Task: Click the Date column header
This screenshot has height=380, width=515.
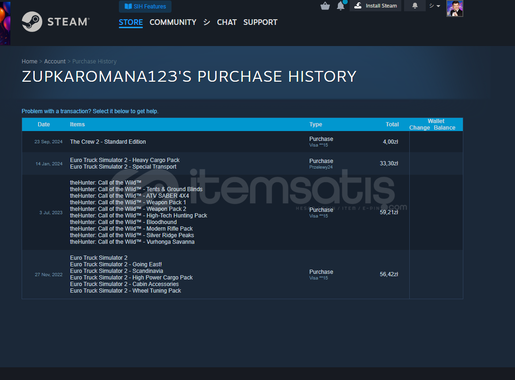Action: click(x=44, y=124)
